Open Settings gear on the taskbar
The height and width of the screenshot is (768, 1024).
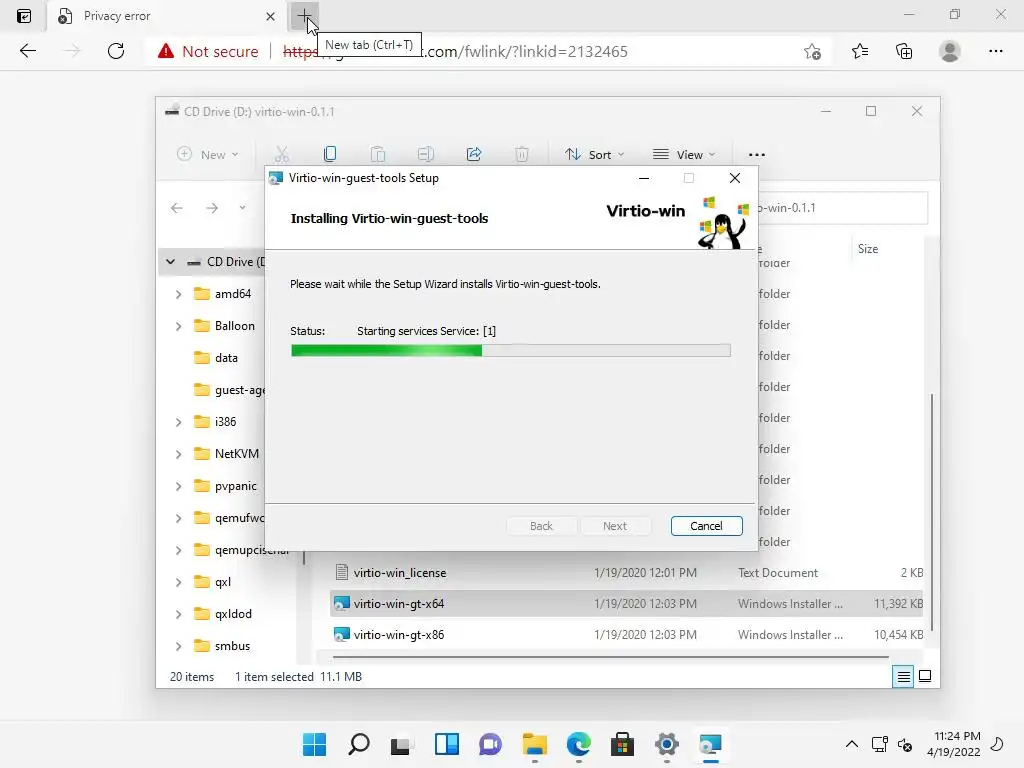click(x=666, y=744)
